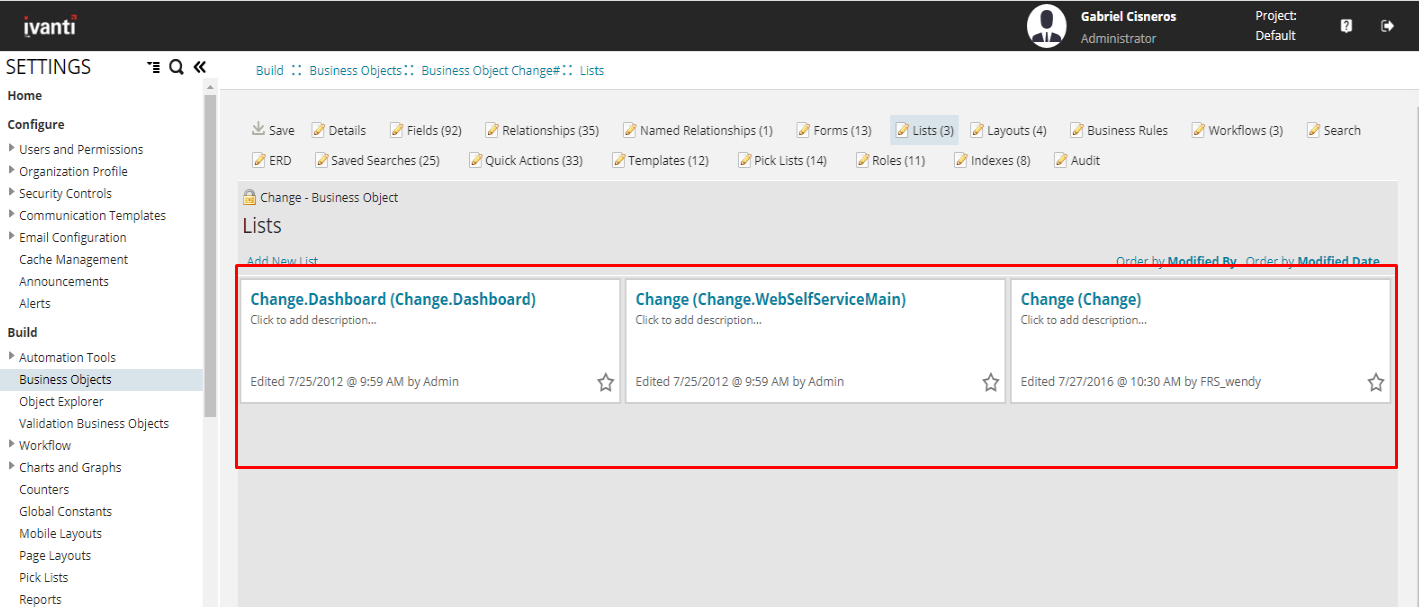Click the user avatar picture

[x=1046, y=26]
